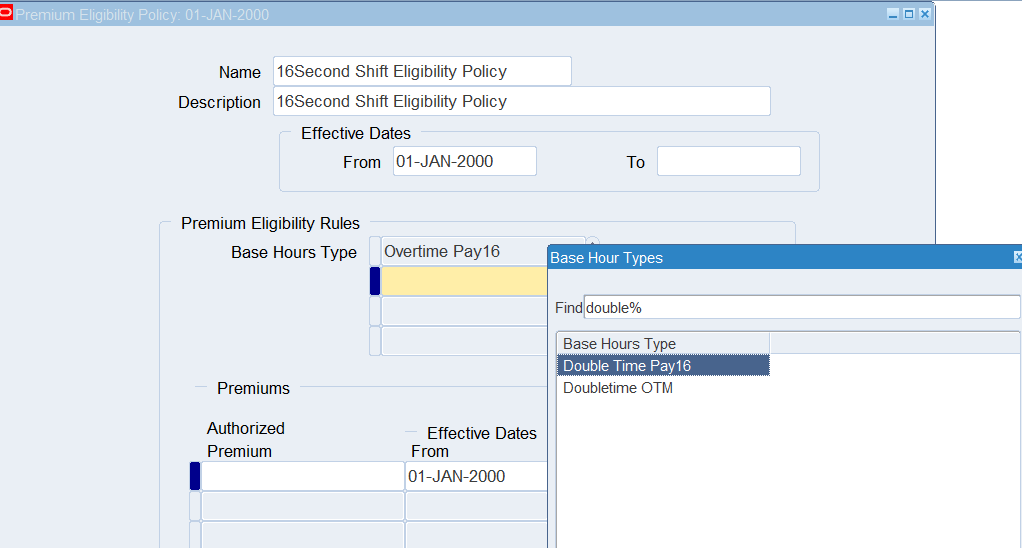Click the Description text field

click(x=521, y=101)
